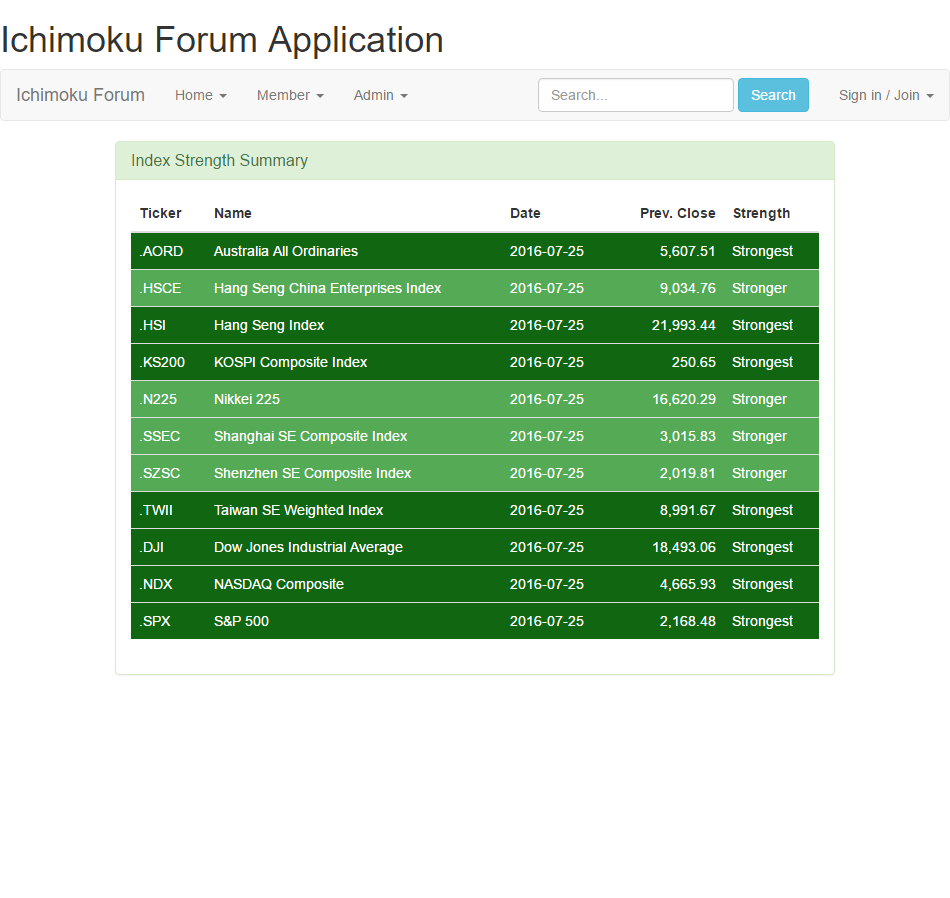Click the Dow Jones Industrial Average row

pyautogui.click(x=308, y=547)
